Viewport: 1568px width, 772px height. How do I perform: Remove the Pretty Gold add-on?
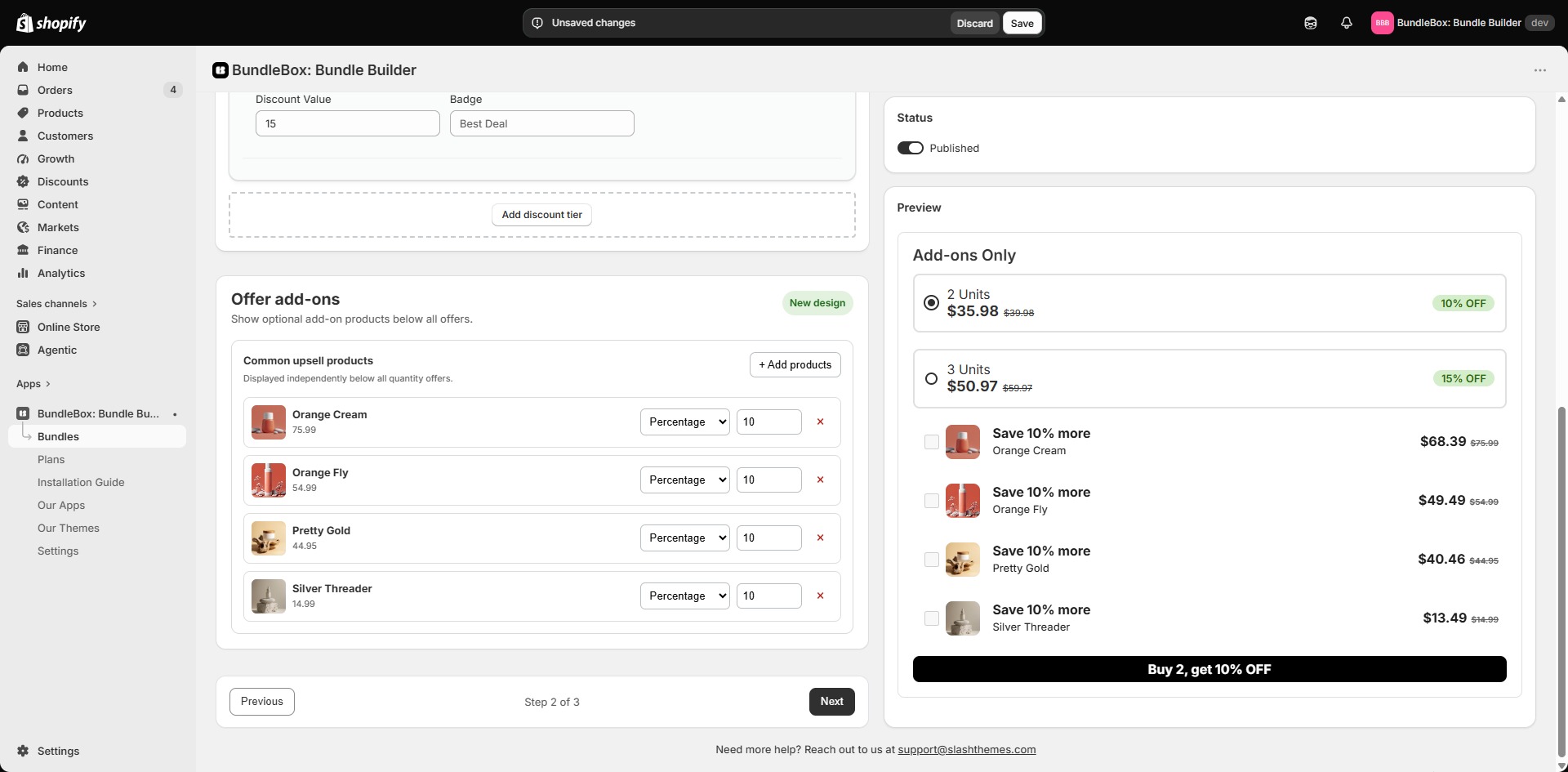coord(821,538)
